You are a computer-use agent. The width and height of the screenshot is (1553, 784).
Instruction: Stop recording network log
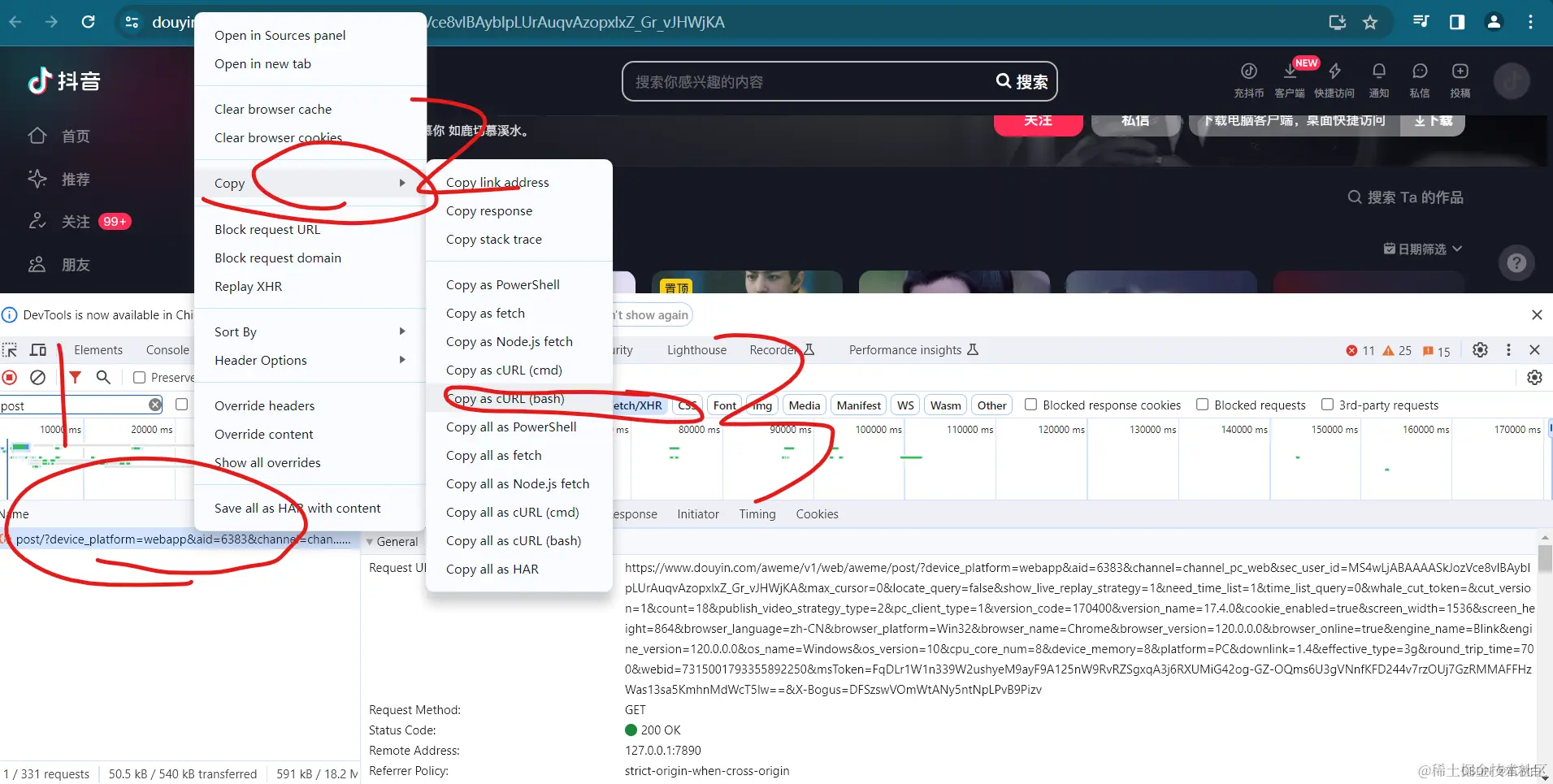point(10,377)
